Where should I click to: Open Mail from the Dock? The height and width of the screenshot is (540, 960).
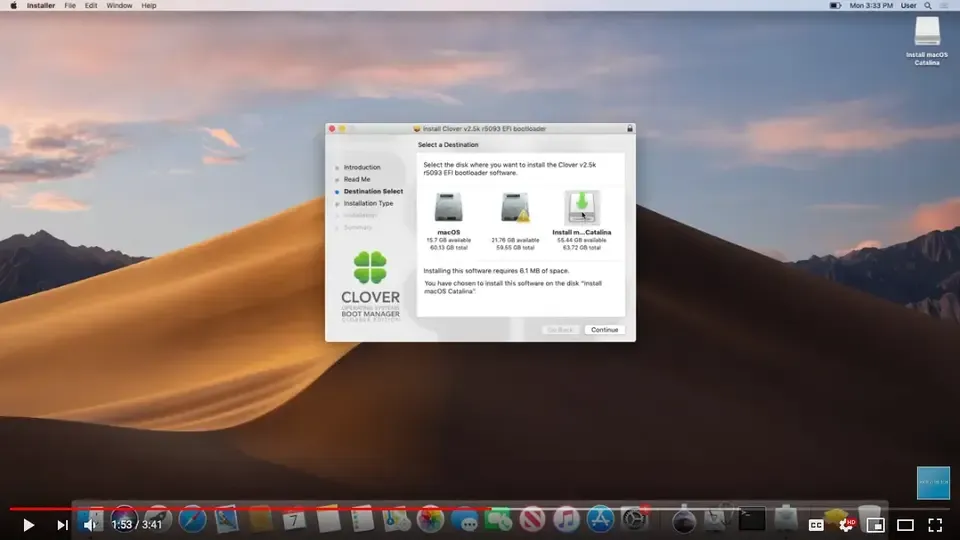[x=226, y=520]
